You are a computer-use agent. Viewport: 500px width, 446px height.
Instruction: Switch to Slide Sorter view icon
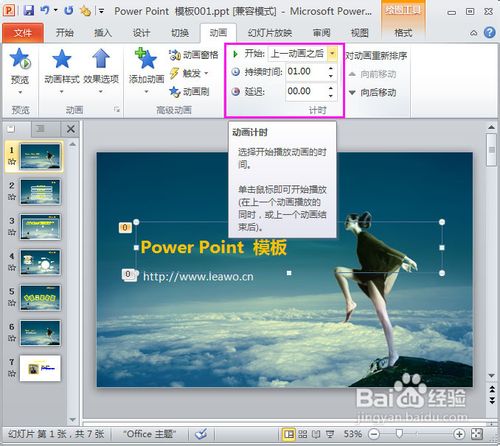click(x=303, y=434)
